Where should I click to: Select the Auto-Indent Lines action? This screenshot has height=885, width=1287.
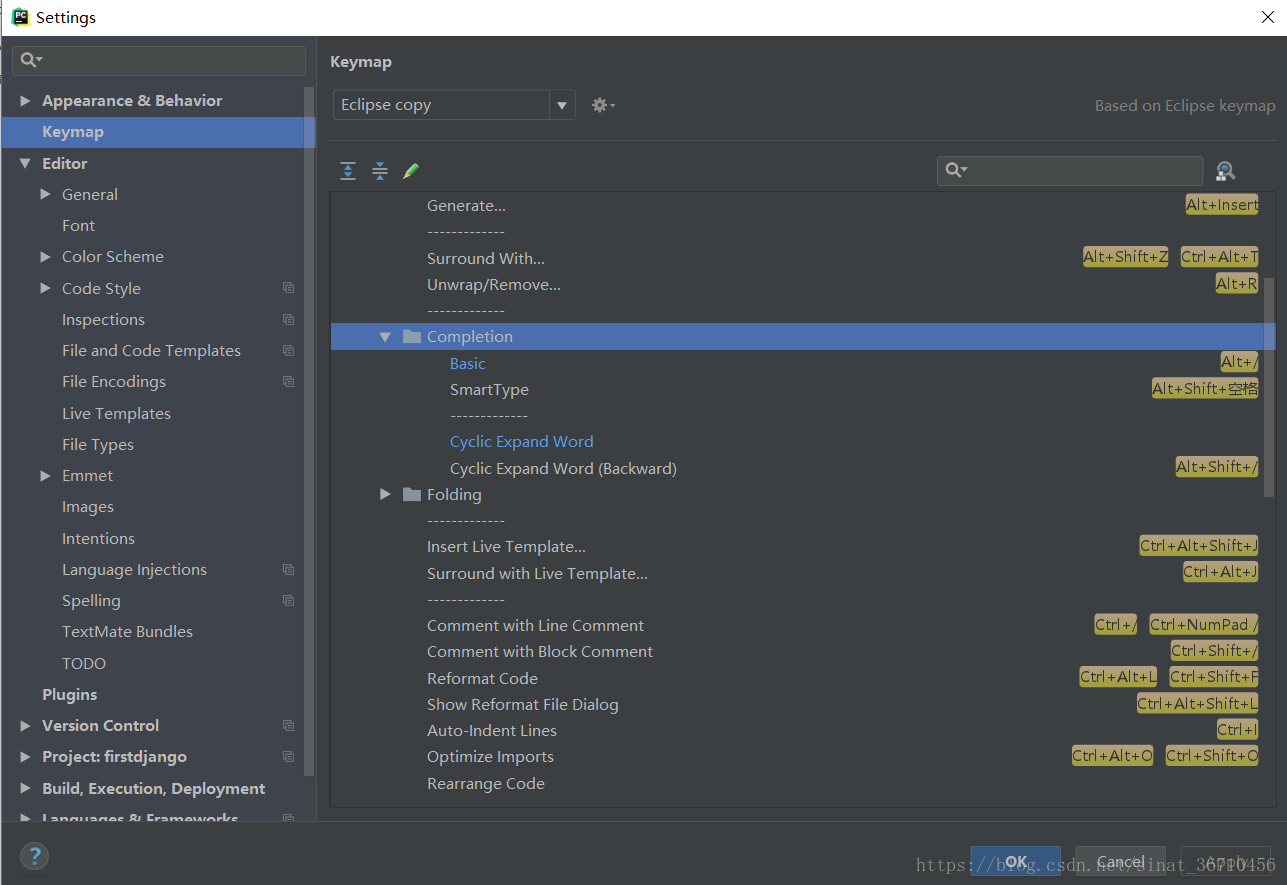click(x=492, y=731)
